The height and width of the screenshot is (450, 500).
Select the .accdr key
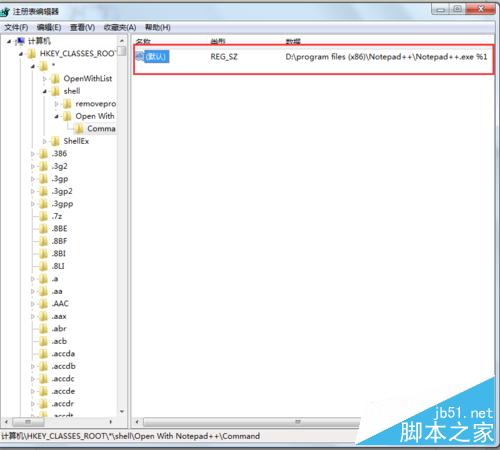[x=63, y=404]
